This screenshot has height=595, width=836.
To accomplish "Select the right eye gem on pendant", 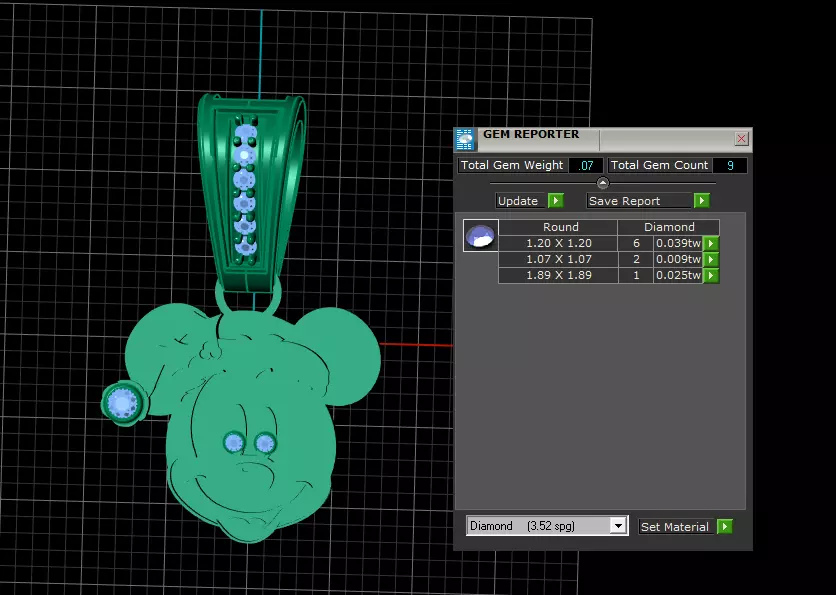I will (265, 443).
